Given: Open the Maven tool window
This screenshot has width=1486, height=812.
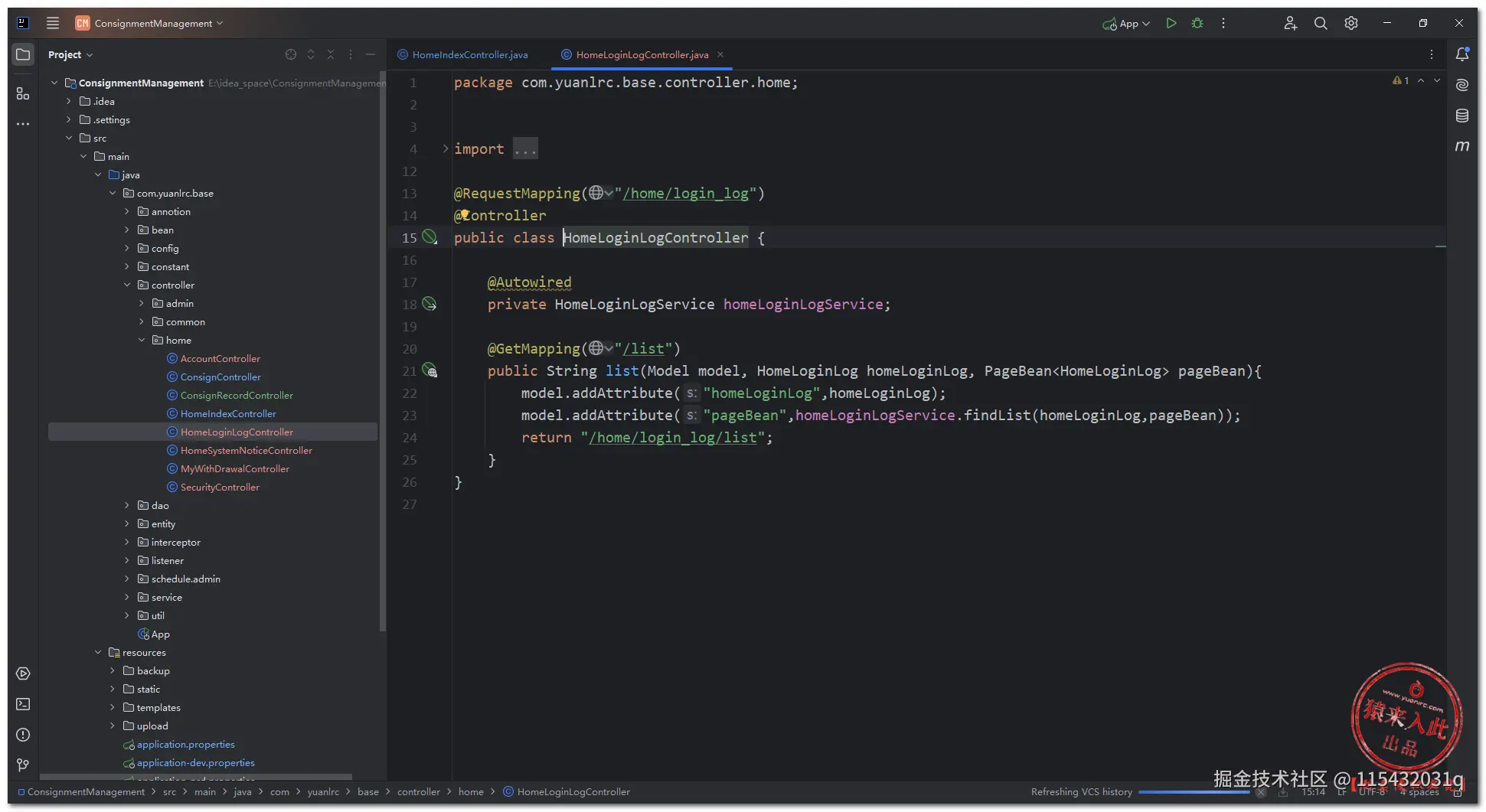Looking at the screenshot, I should 1462,145.
